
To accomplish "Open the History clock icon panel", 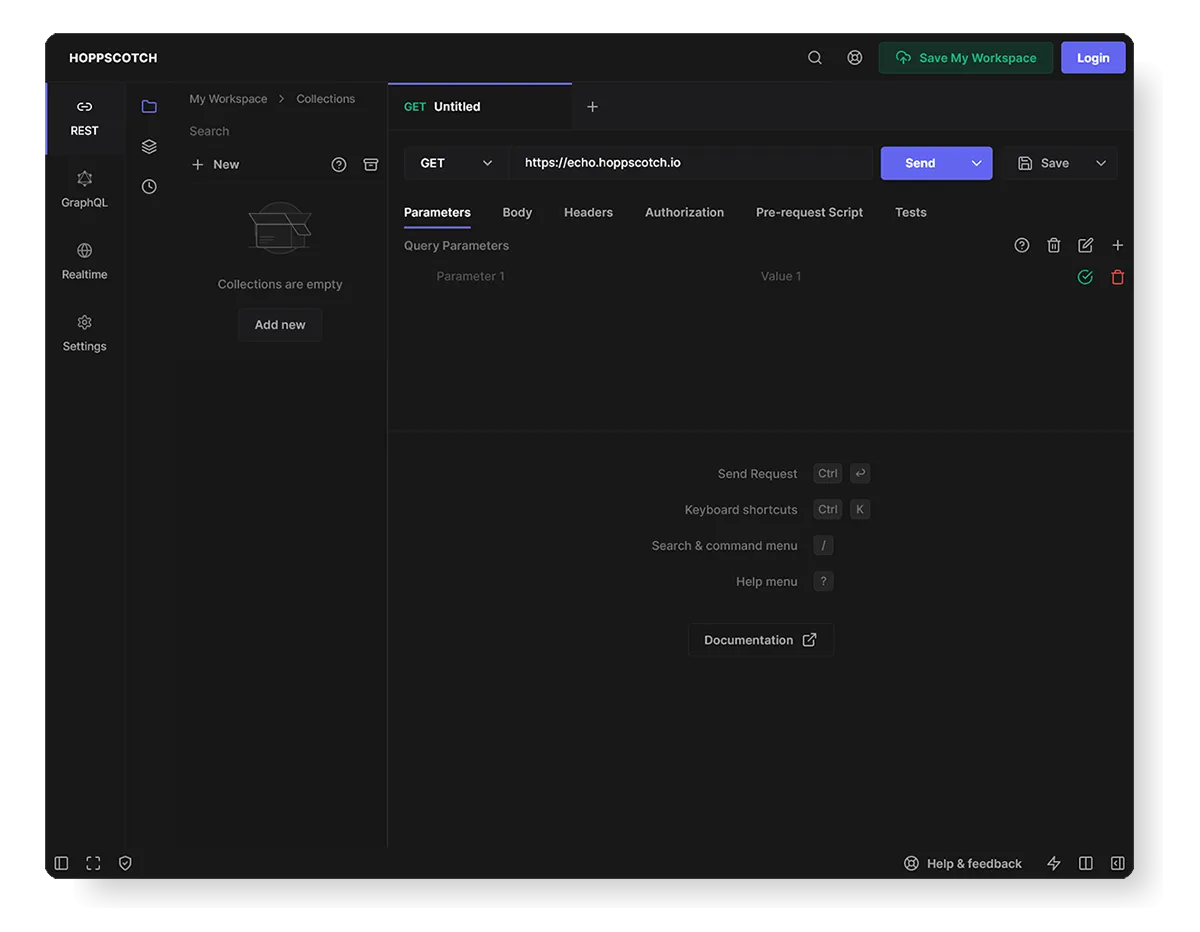I will coord(149,187).
